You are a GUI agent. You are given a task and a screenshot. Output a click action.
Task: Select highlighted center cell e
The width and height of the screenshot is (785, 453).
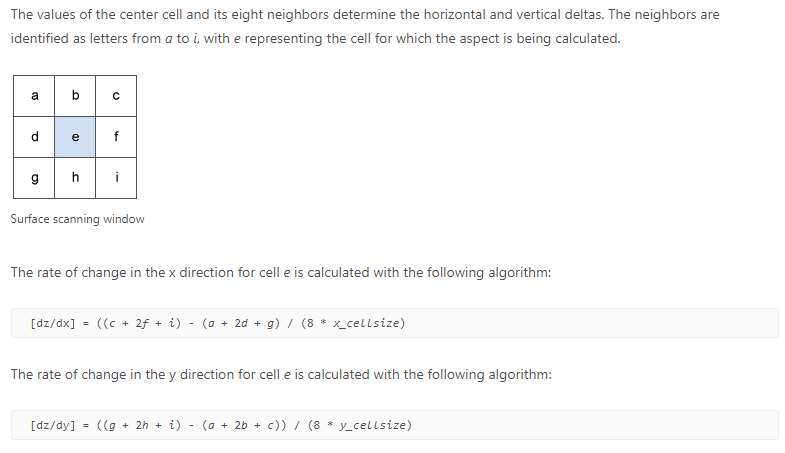(75, 137)
